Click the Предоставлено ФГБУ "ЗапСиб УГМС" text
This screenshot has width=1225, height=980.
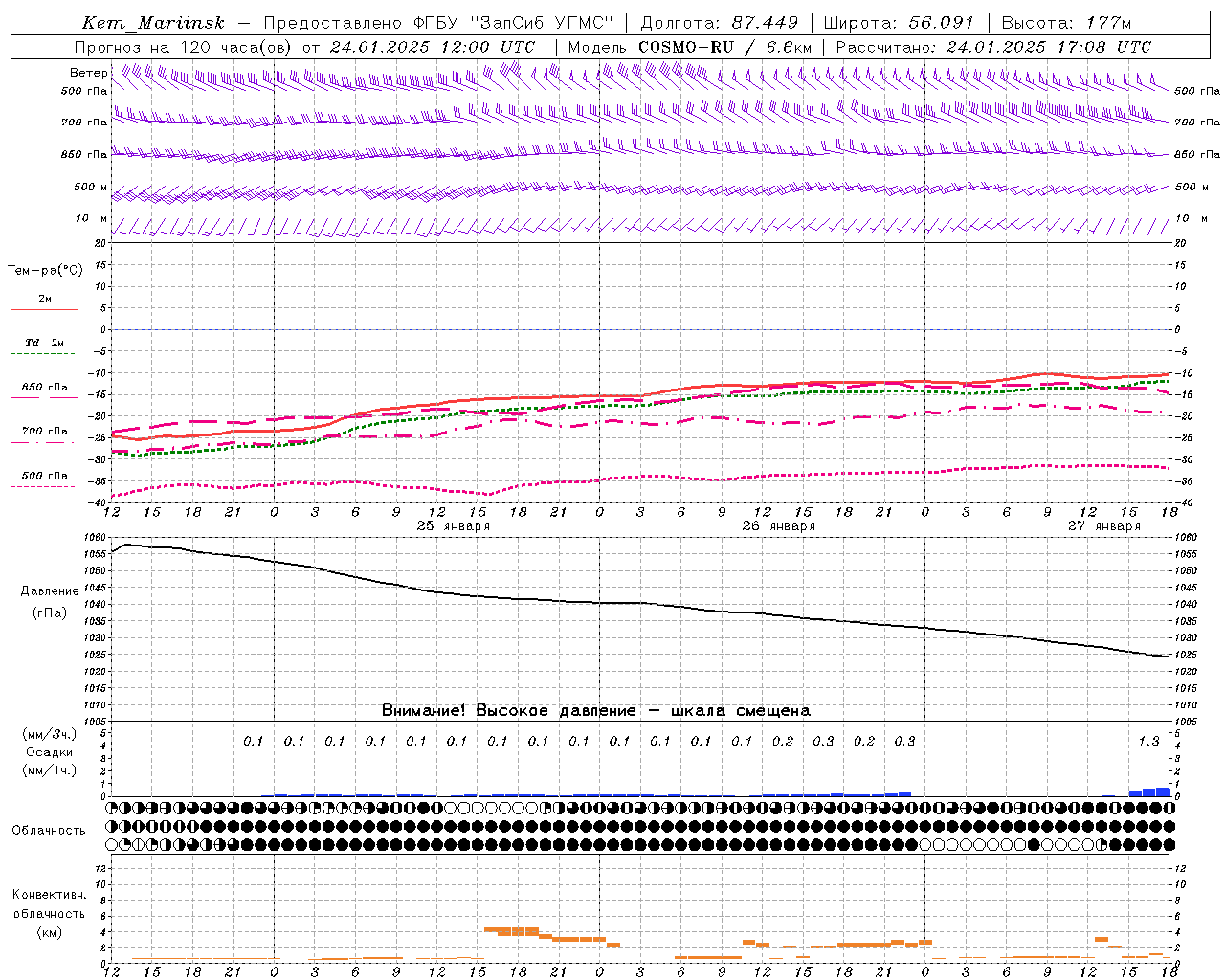coord(437,23)
